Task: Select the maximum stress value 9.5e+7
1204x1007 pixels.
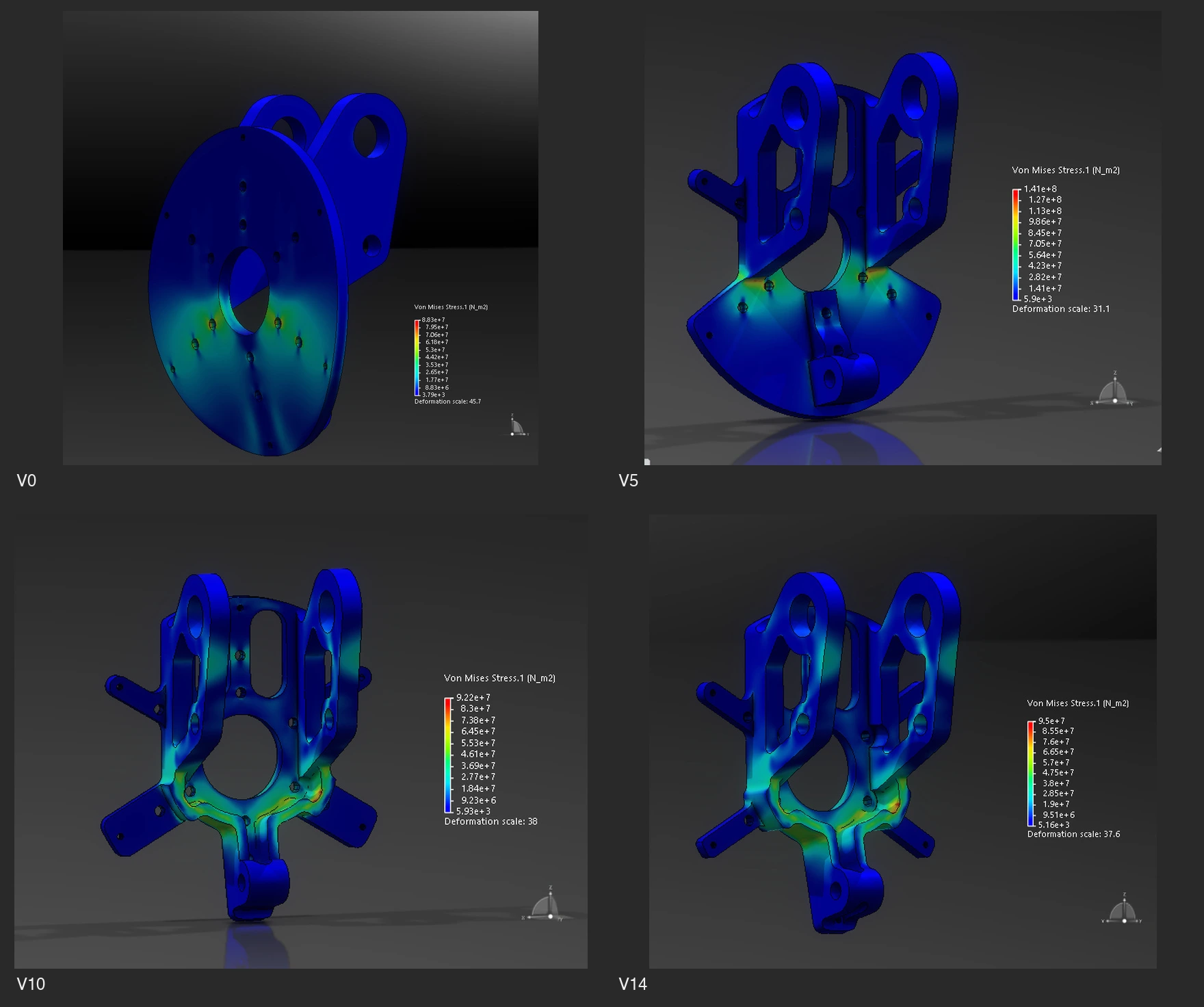Action: [1051, 721]
